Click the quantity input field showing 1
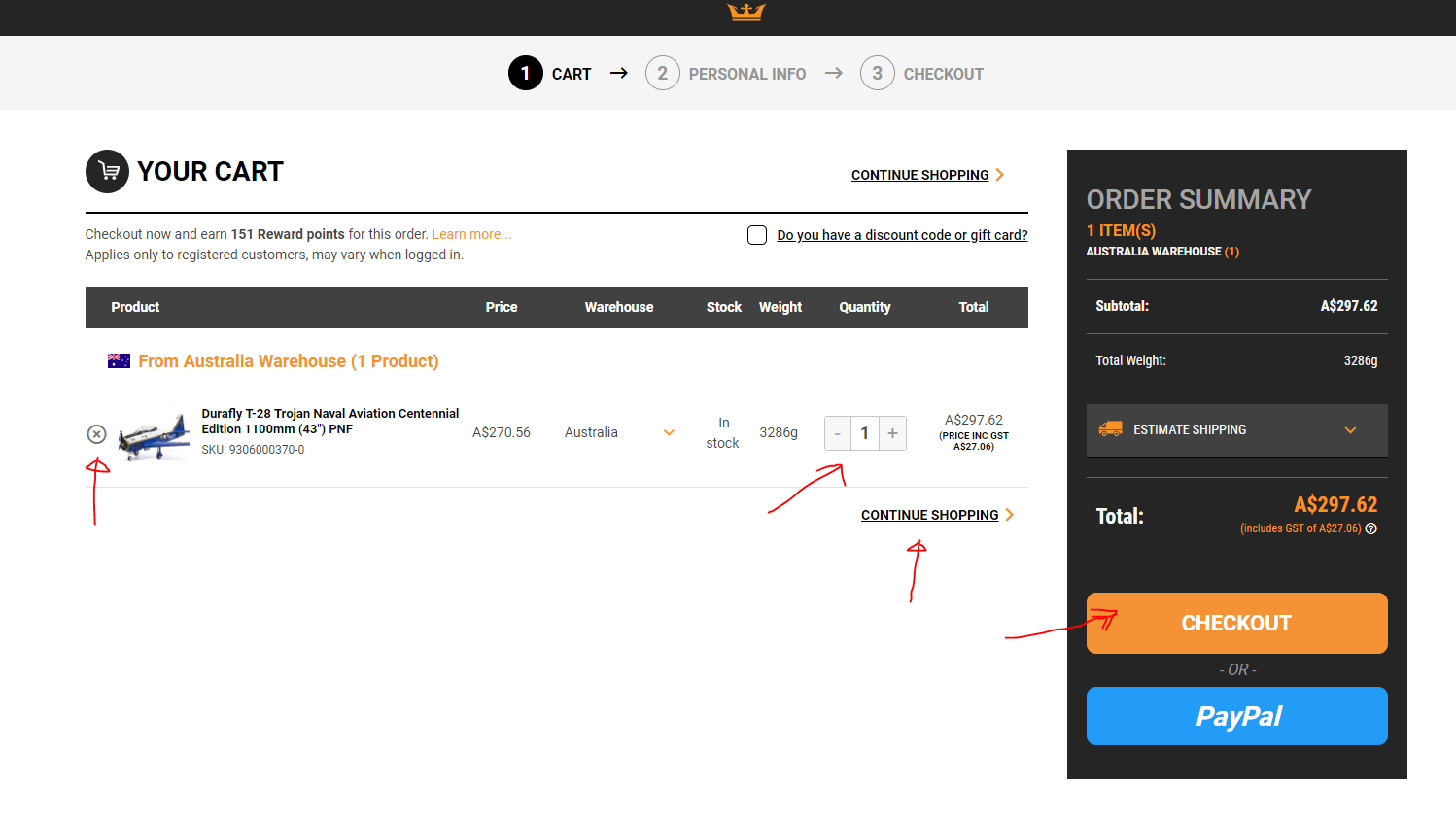This screenshot has height=817, width=1456. (x=864, y=433)
